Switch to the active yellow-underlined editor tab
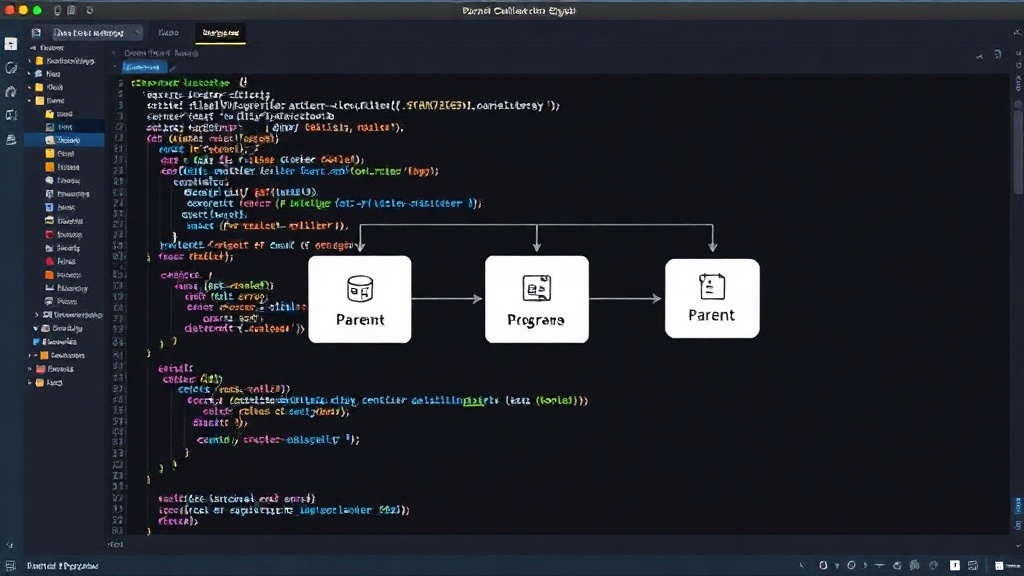 pos(221,33)
